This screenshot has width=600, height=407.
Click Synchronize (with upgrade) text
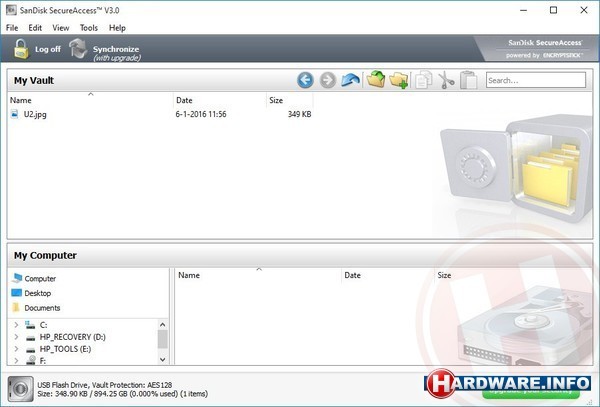point(116,53)
